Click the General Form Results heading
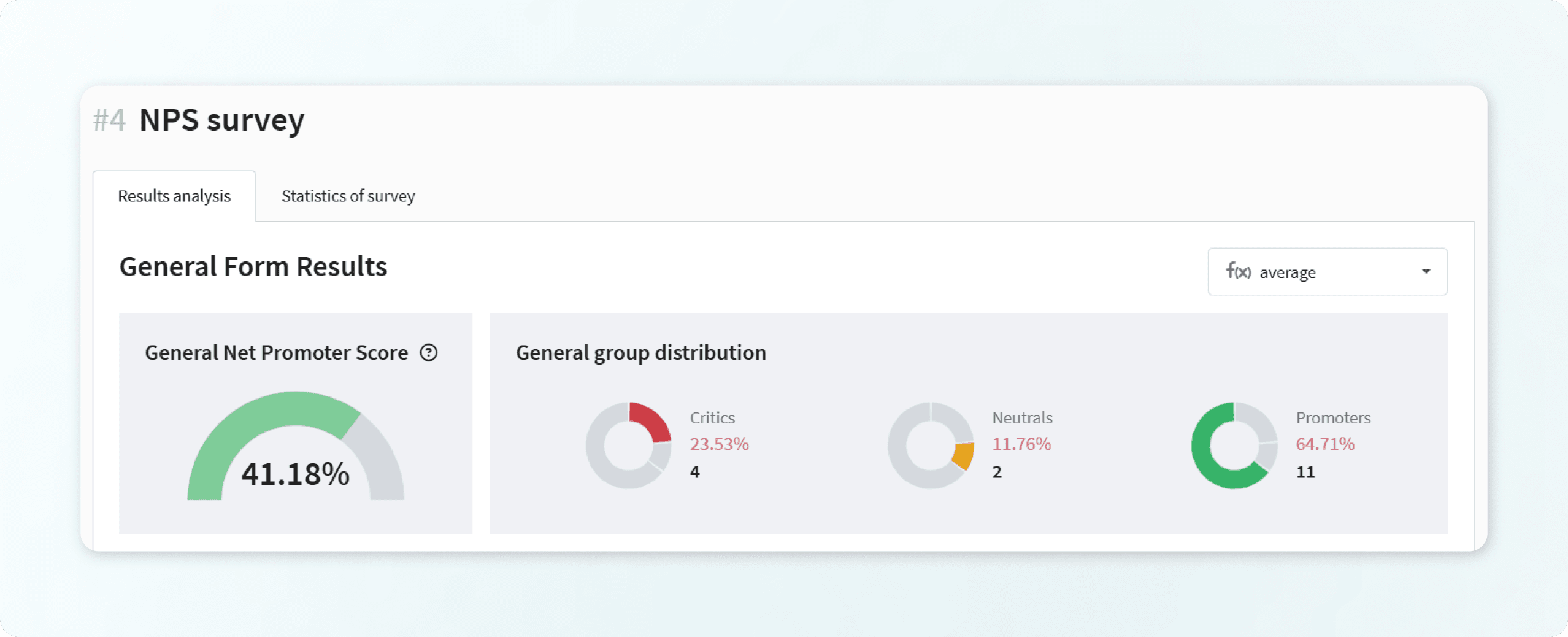This screenshot has height=637, width=1568. (253, 267)
